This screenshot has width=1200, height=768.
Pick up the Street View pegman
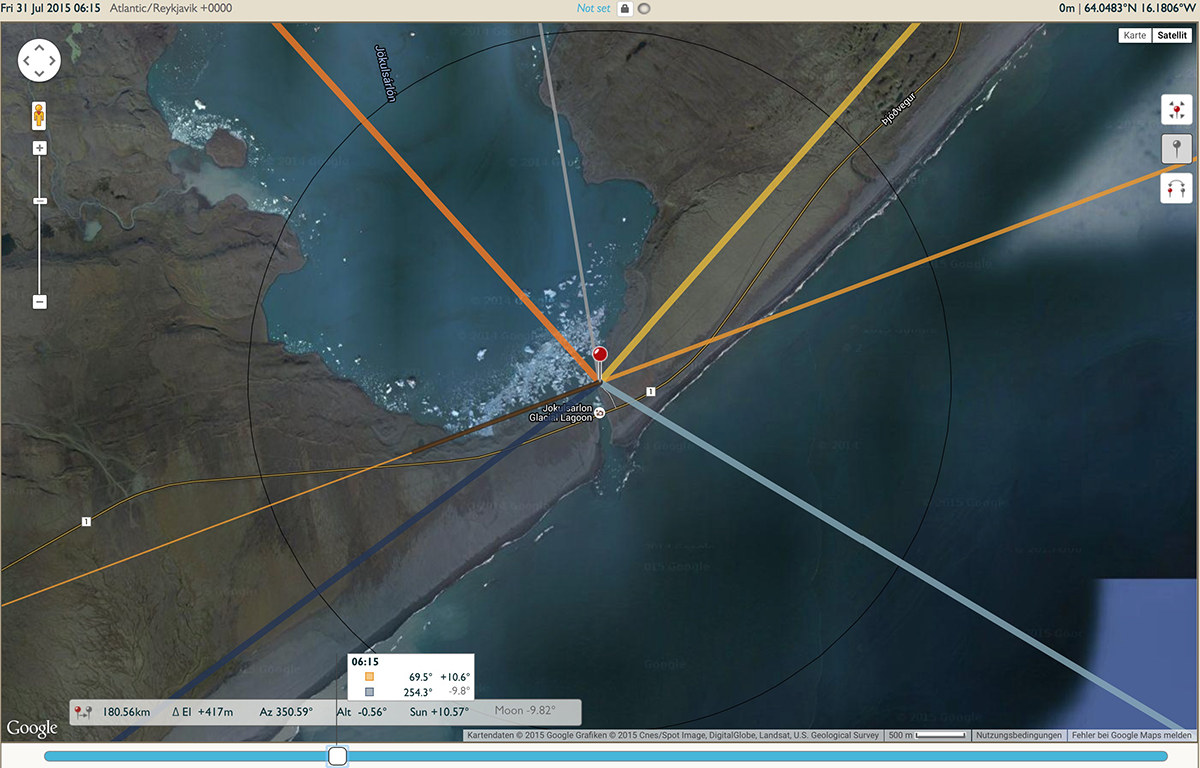39,116
